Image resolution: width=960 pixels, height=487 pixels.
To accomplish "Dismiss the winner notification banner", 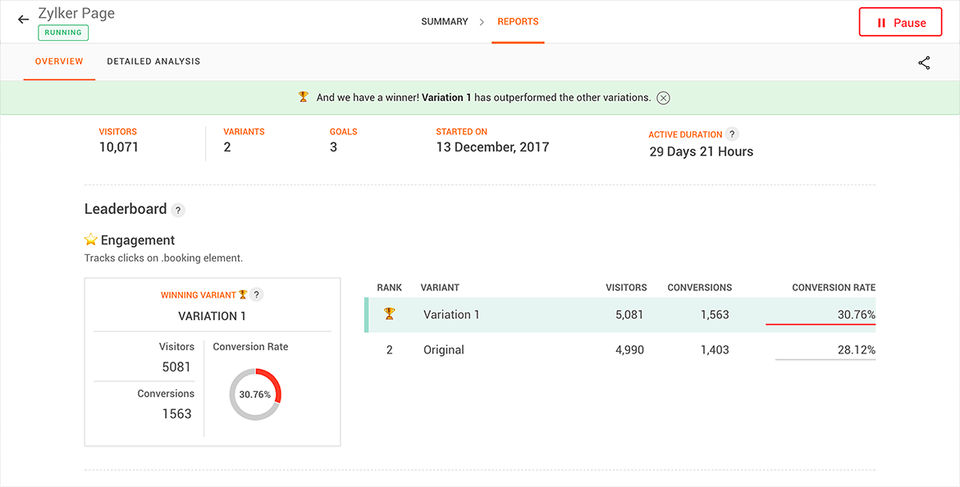I will tap(663, 98).
